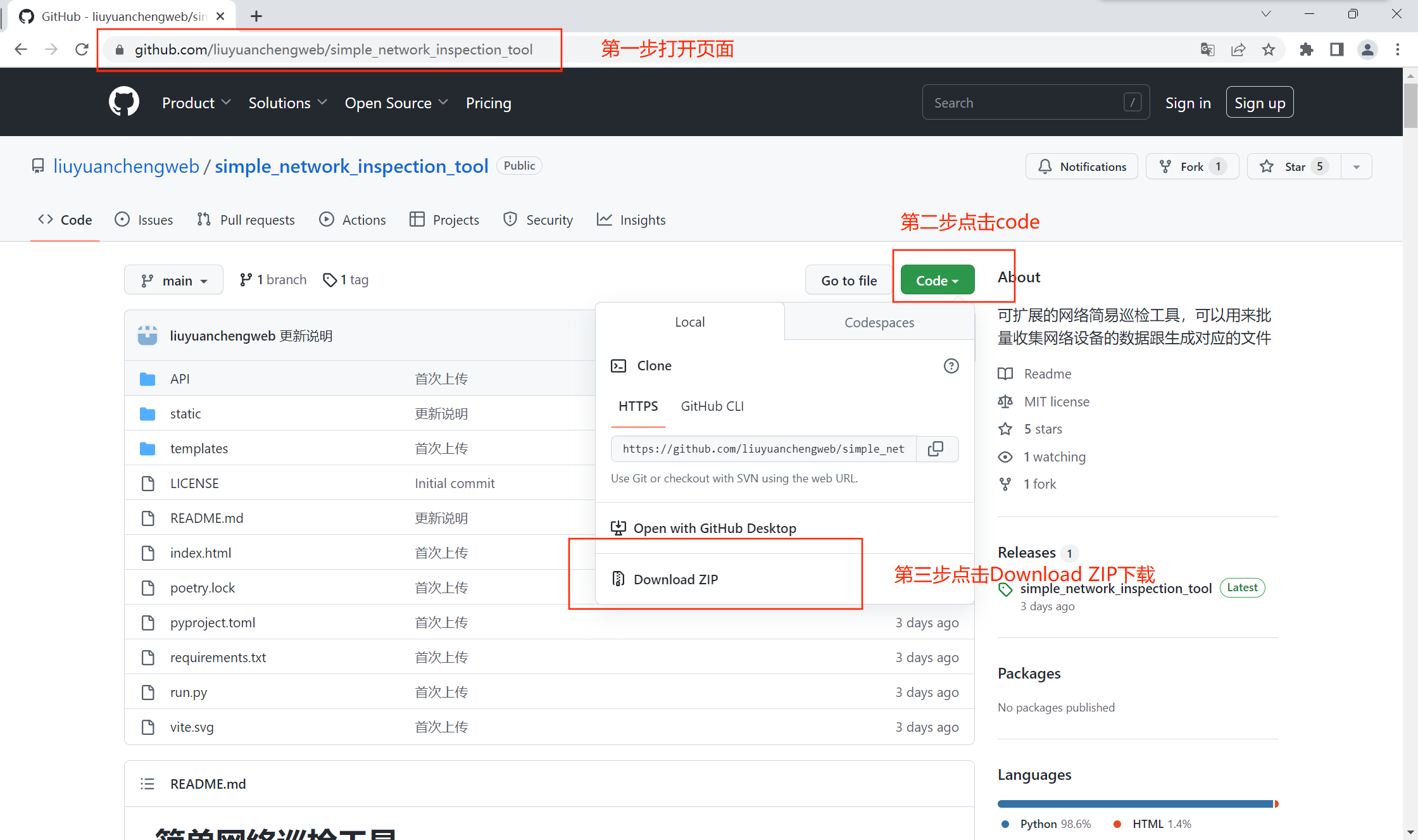Bookmark this page with star icon
Screen dimensions: 1418x840
[x=1269, y=49]
